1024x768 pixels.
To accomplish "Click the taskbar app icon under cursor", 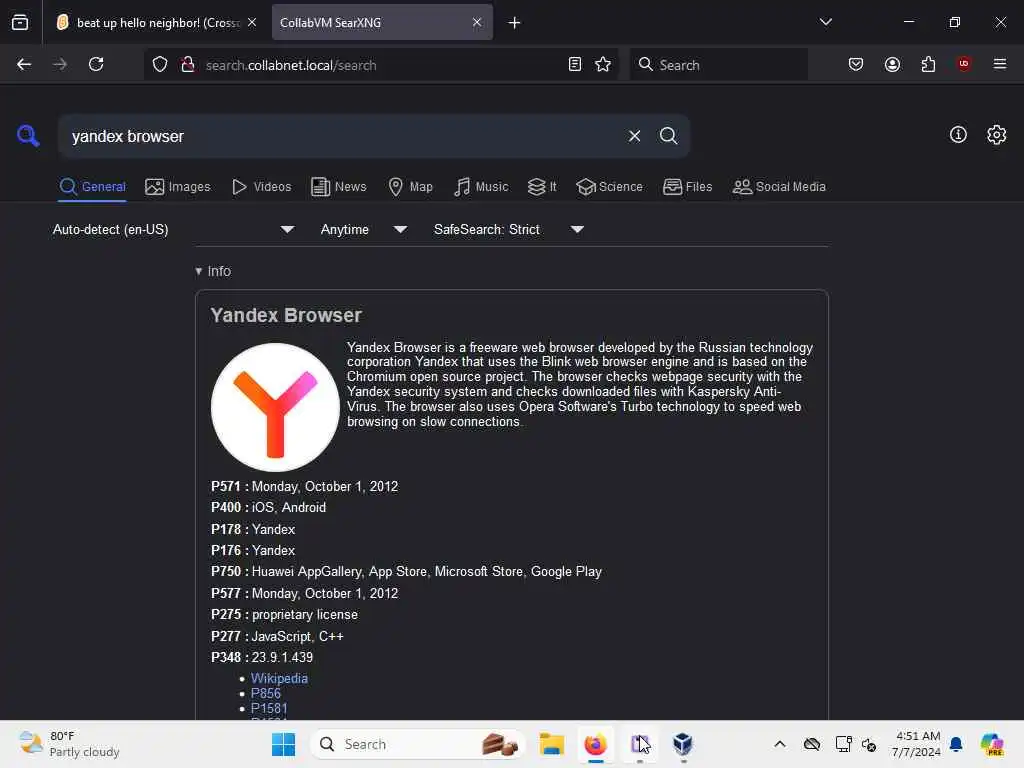I will [x=639, y=744].
